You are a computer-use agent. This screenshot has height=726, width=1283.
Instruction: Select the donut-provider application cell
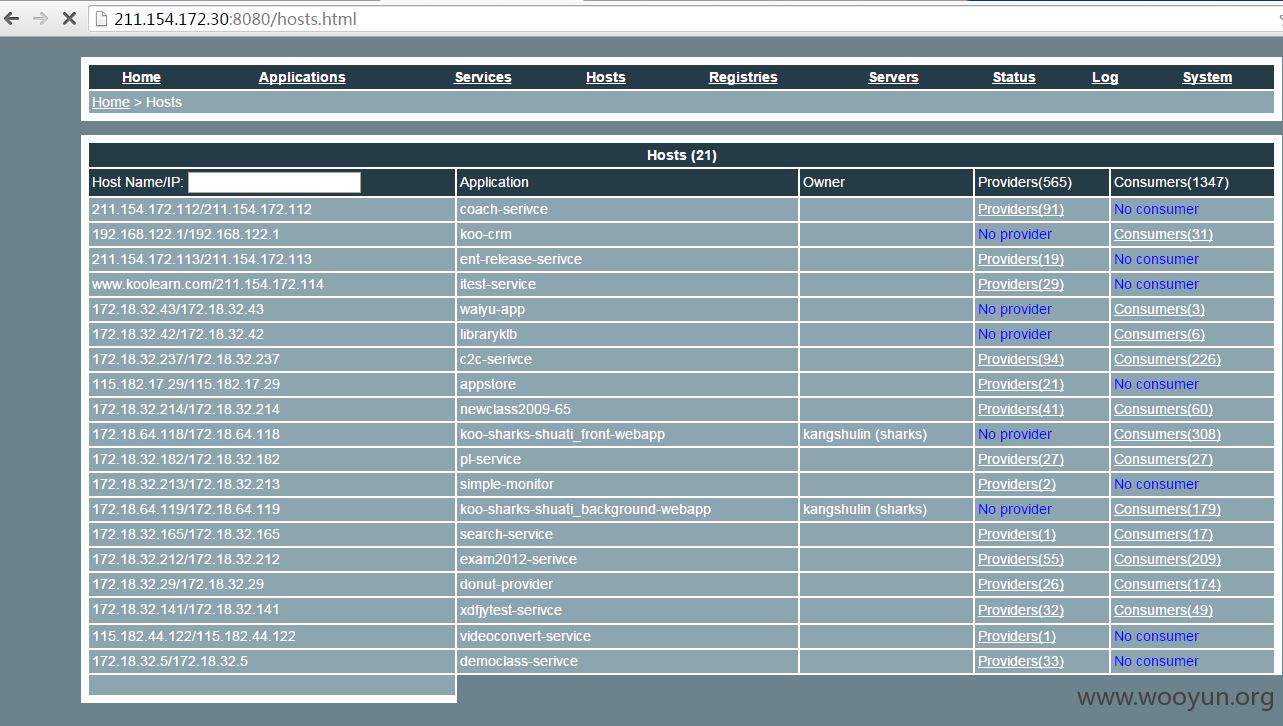(x=628, y=584)
